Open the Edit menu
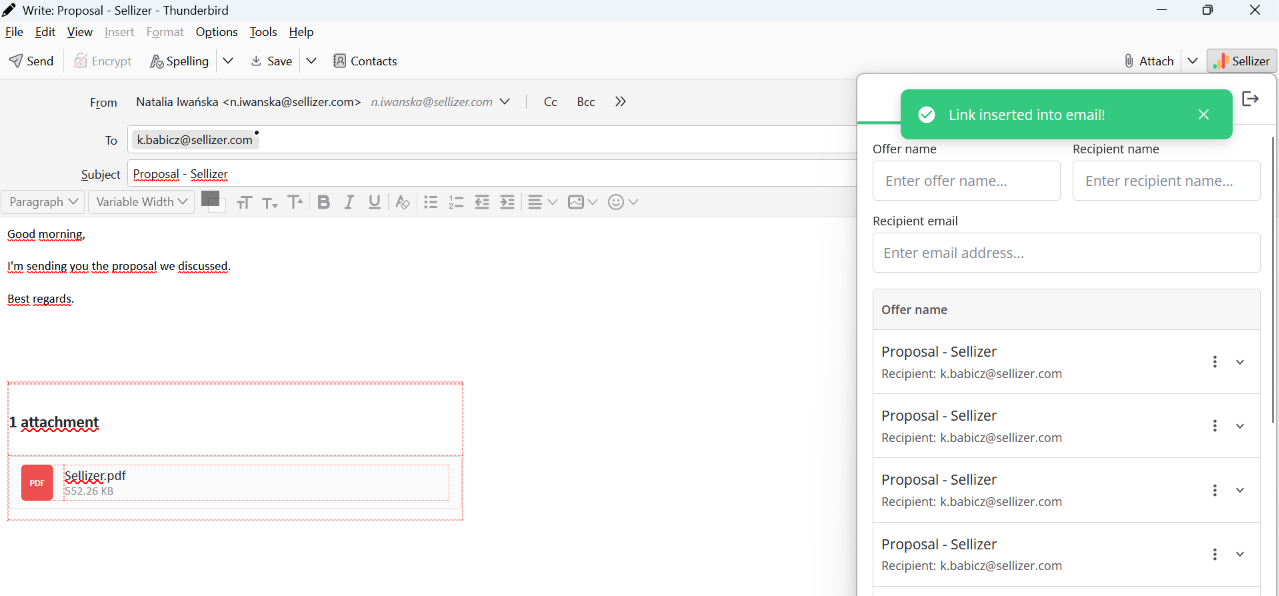The height and width of the screenshot is (596, 1279). pyautogui.click(x=45, y=32)
